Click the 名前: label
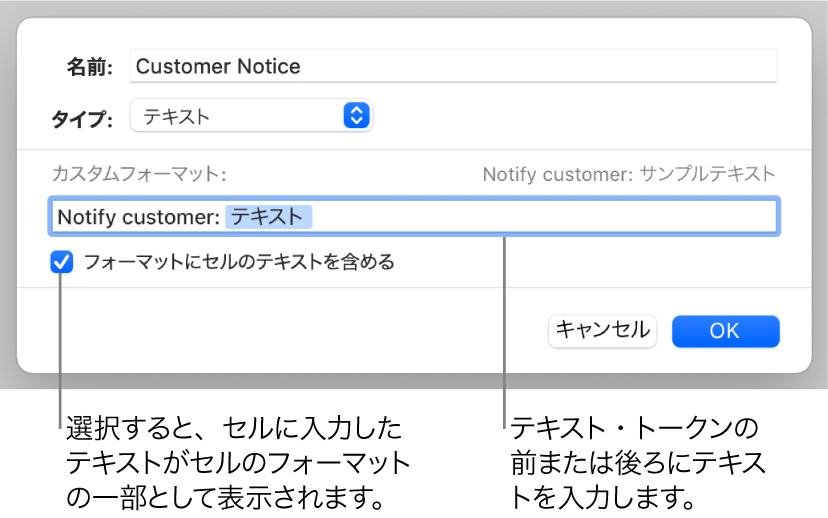This screenshot has width=828, height=518. pyautogui.click(x=89, y=67)
